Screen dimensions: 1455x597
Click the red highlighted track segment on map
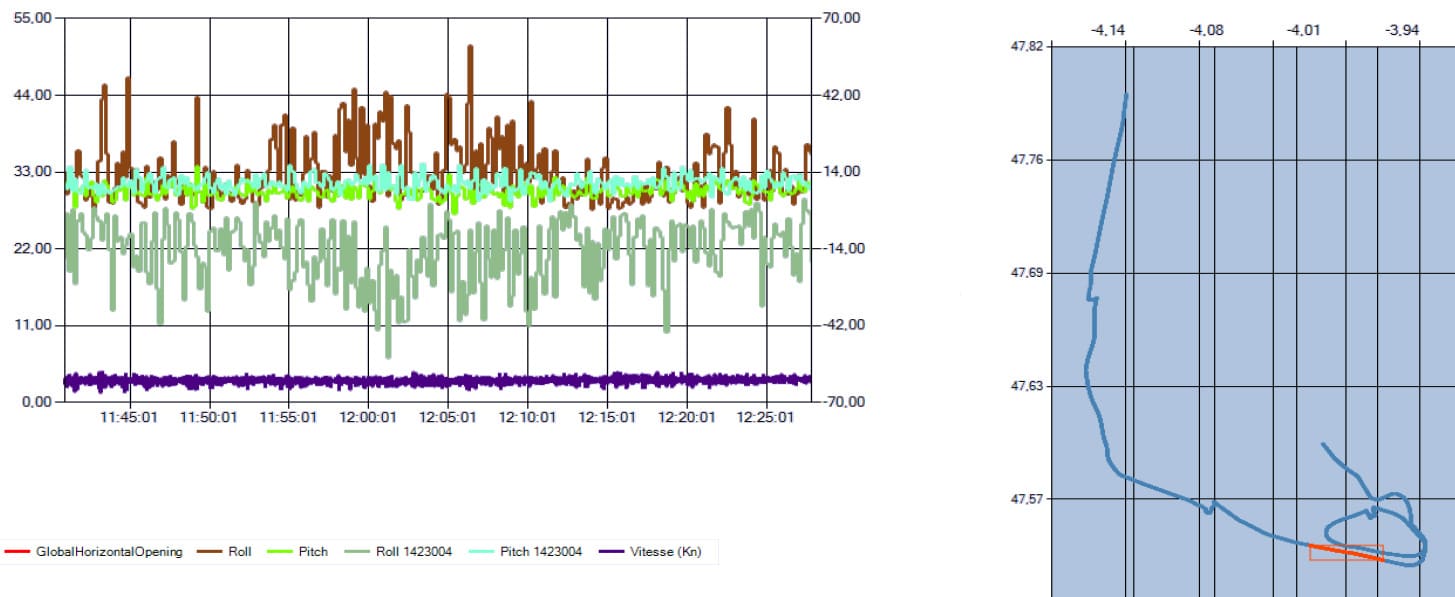[1346, 553]
